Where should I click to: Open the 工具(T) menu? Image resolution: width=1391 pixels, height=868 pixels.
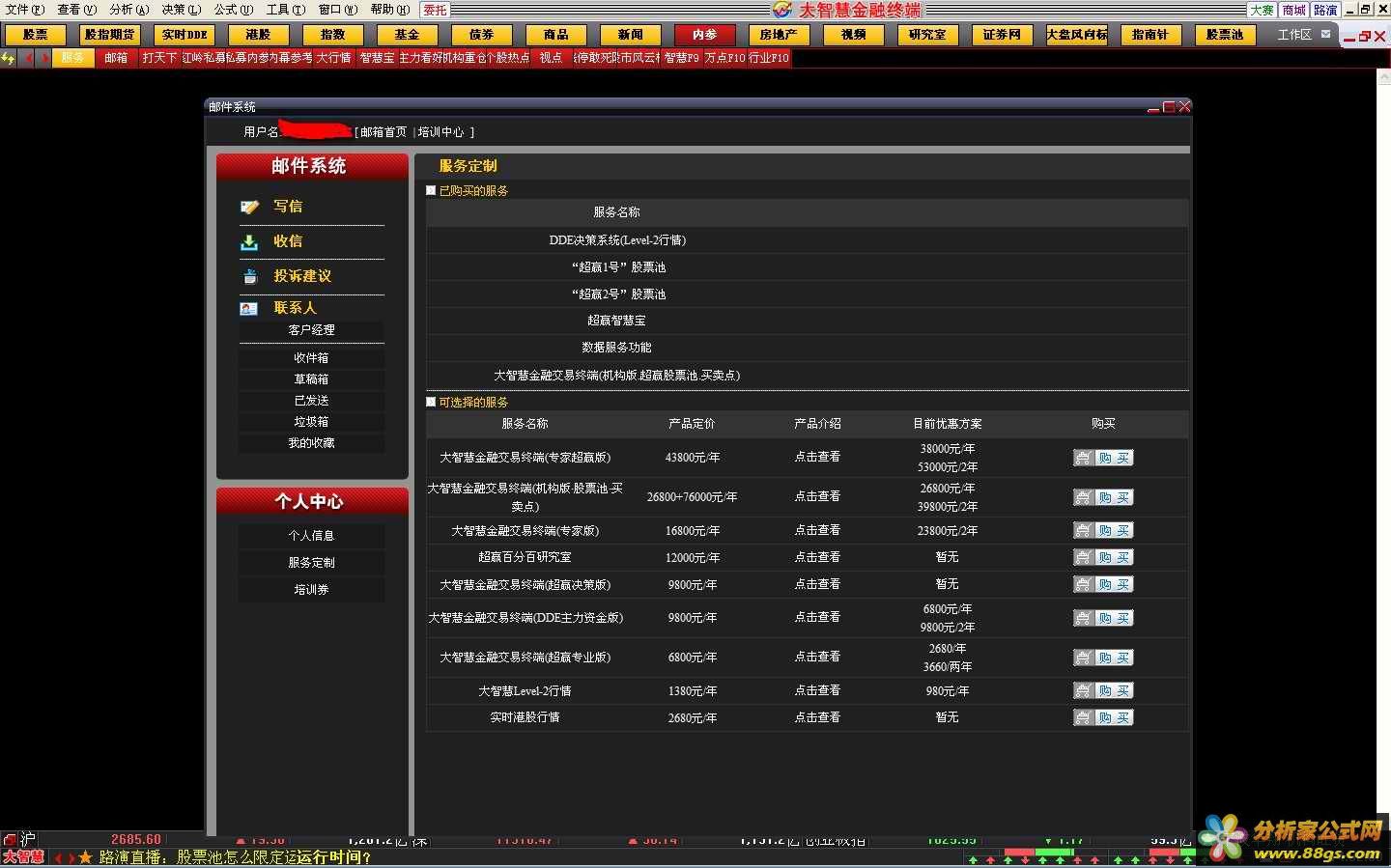[286, 10]
